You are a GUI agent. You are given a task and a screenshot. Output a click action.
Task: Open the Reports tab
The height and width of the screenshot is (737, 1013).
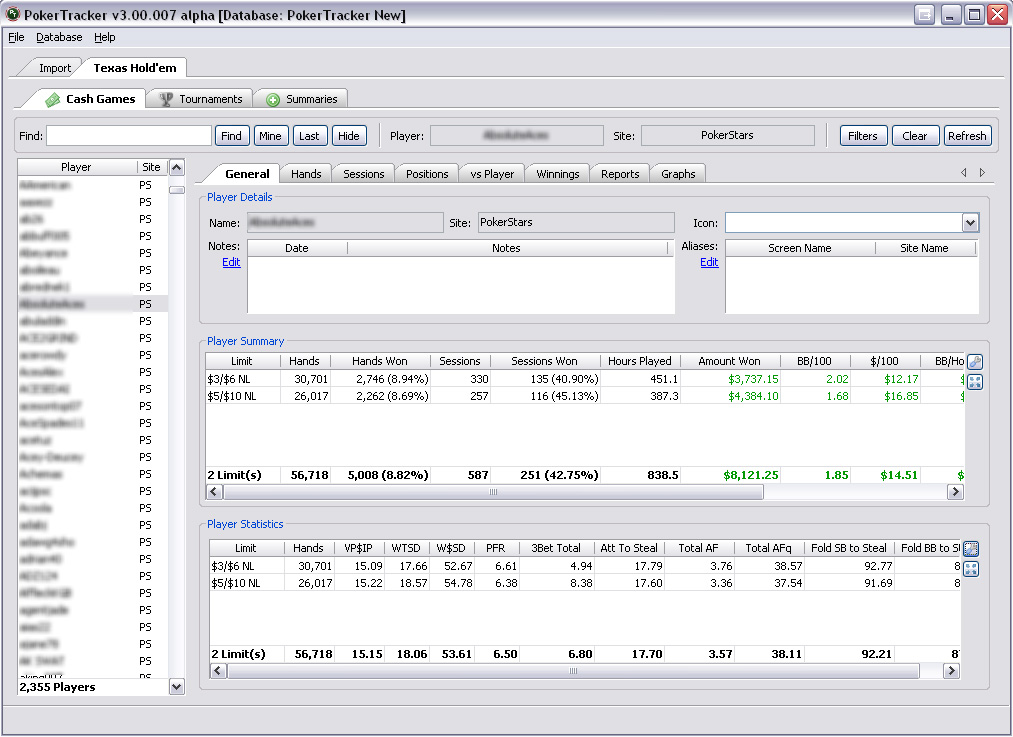620,174
